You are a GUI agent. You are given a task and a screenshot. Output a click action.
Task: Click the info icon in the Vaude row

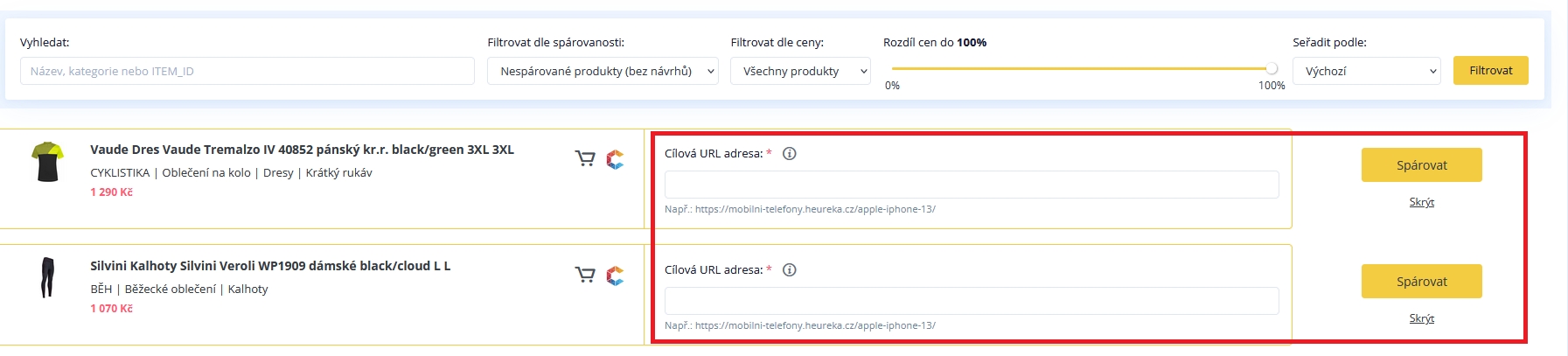[789, 153]
